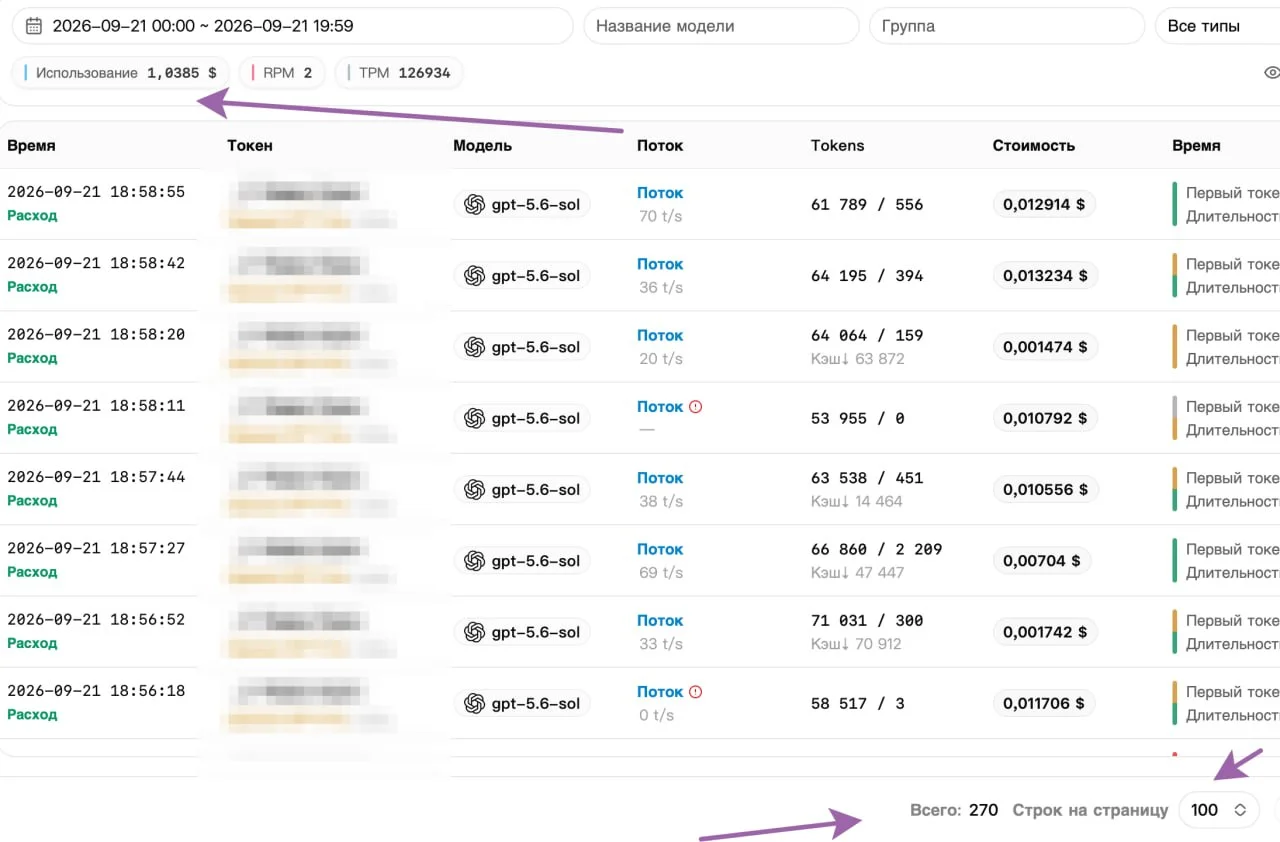Toggle the eye visibility icon at top right
This screenshot has width=1280, height=842.
coord(1272,73)
